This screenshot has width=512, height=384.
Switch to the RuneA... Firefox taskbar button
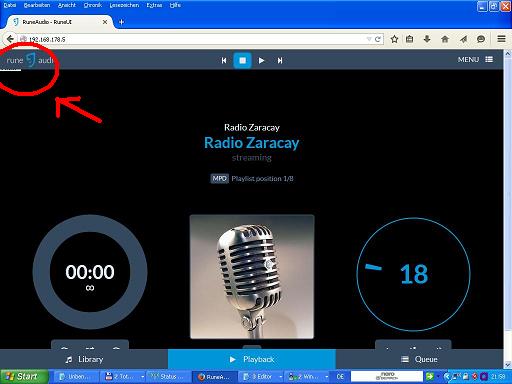click(x=215, y=377)
